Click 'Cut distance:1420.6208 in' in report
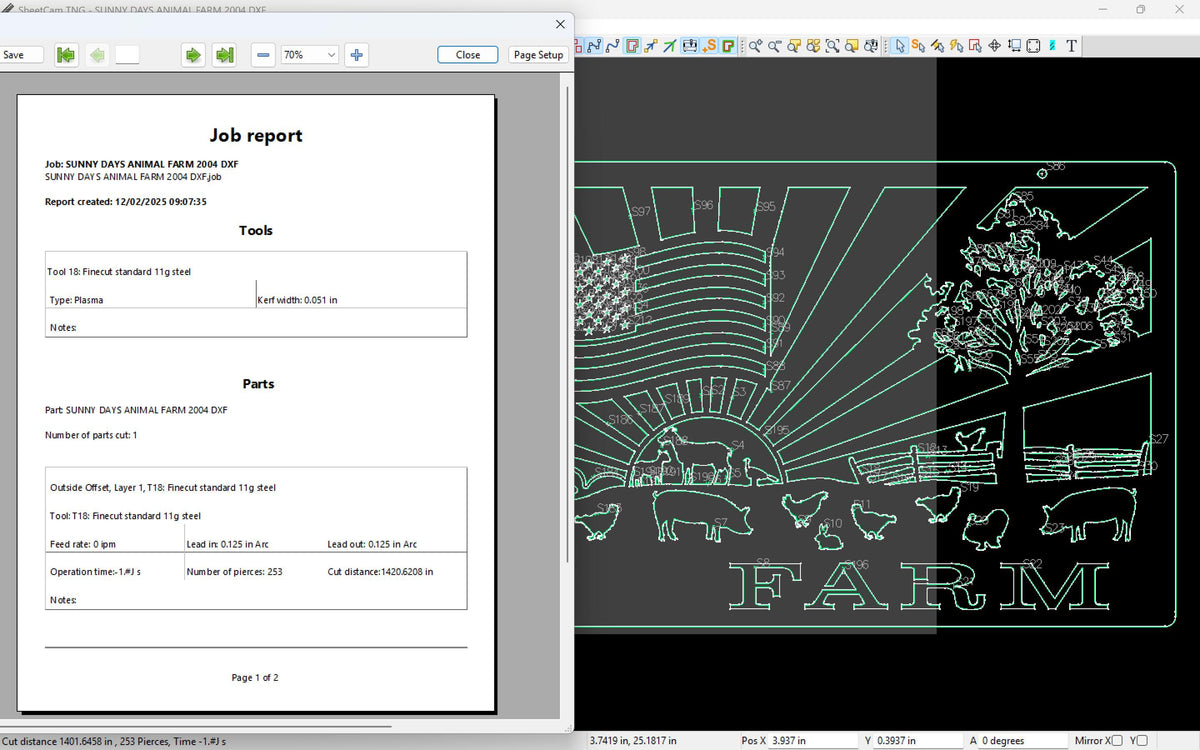 [380, 572]
